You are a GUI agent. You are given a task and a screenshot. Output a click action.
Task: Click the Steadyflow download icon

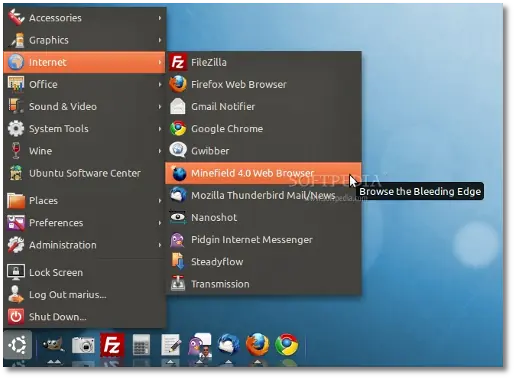click(x=178, y=261)
